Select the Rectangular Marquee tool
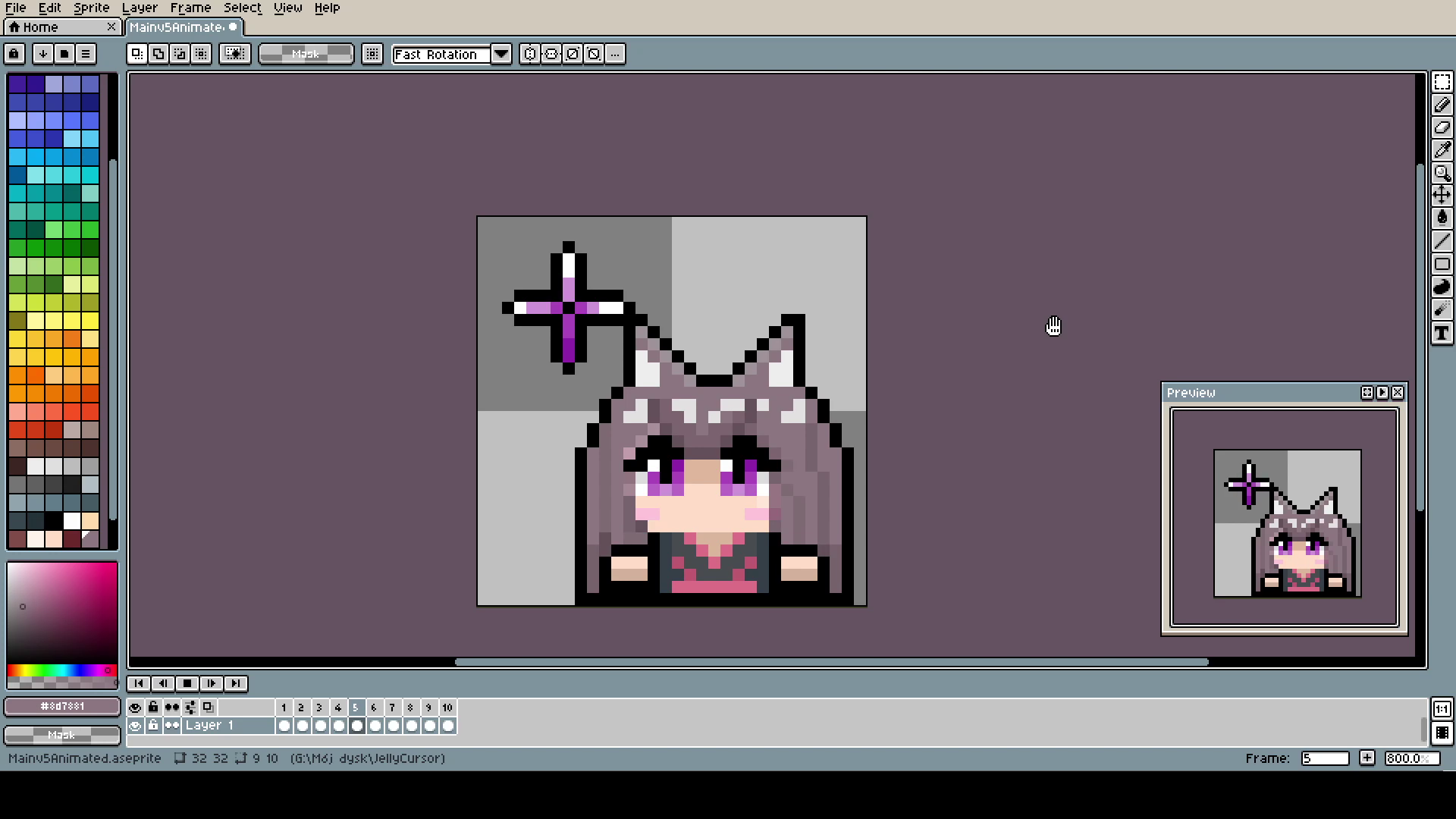 [x=1442, y=82]
